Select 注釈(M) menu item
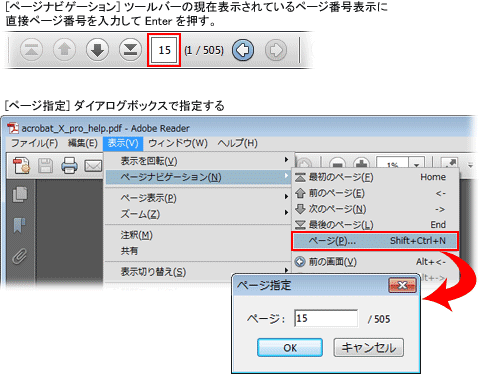The image size is (481, 374). pos(199,235)
